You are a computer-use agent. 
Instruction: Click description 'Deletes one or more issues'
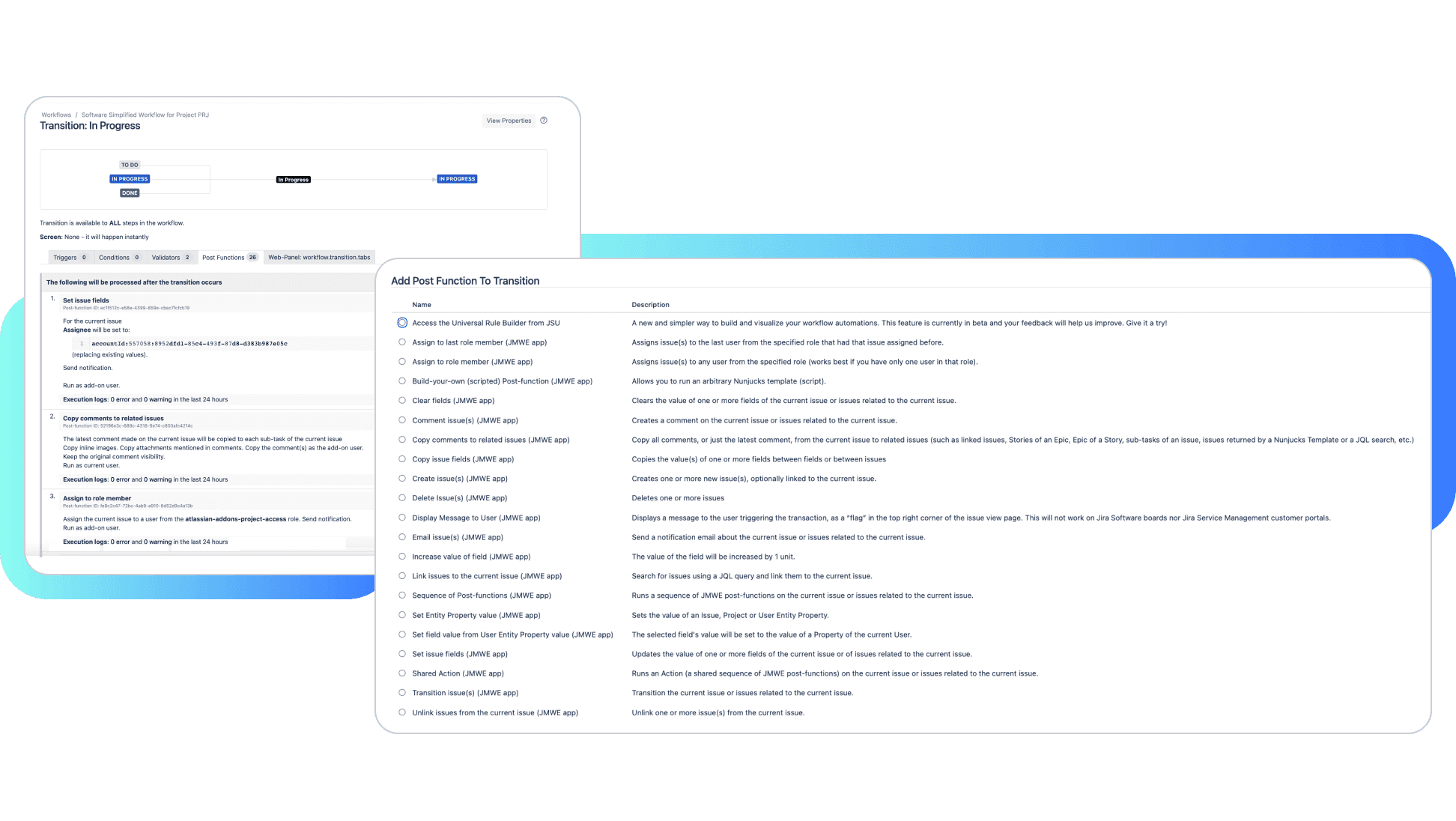pos(678,498)
